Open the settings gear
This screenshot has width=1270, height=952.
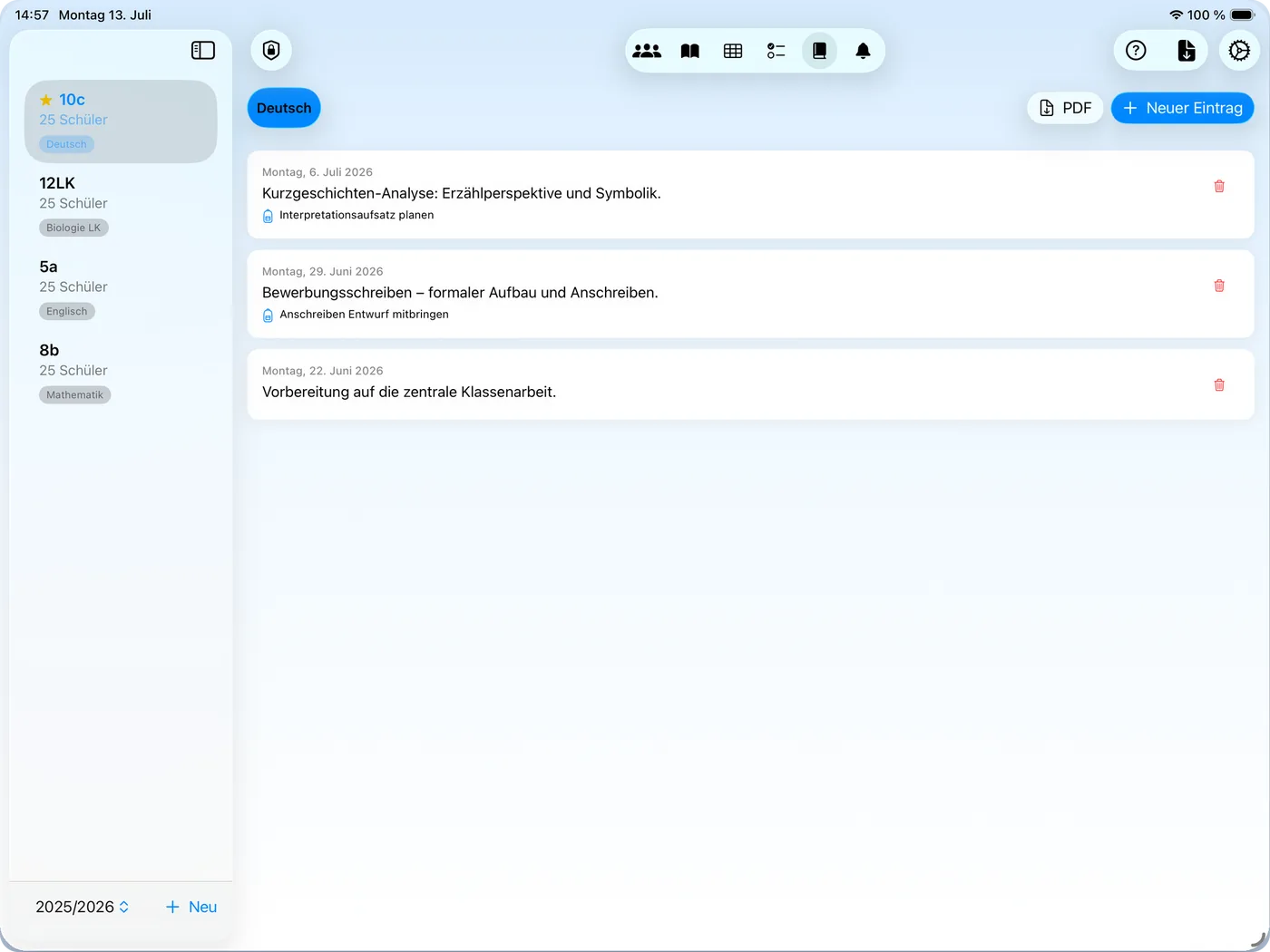1239,51
